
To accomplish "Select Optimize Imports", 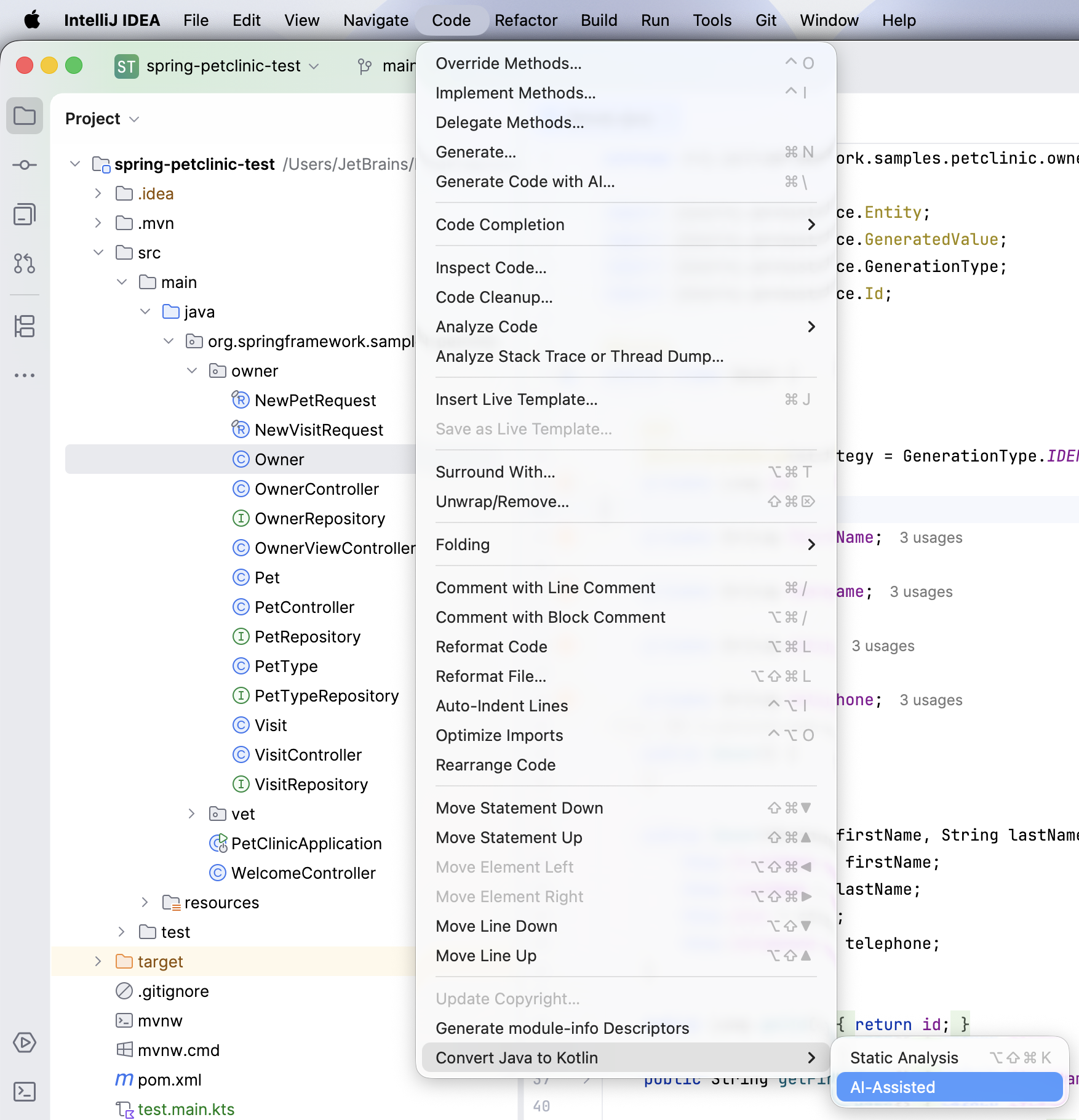I will point(626,735).
